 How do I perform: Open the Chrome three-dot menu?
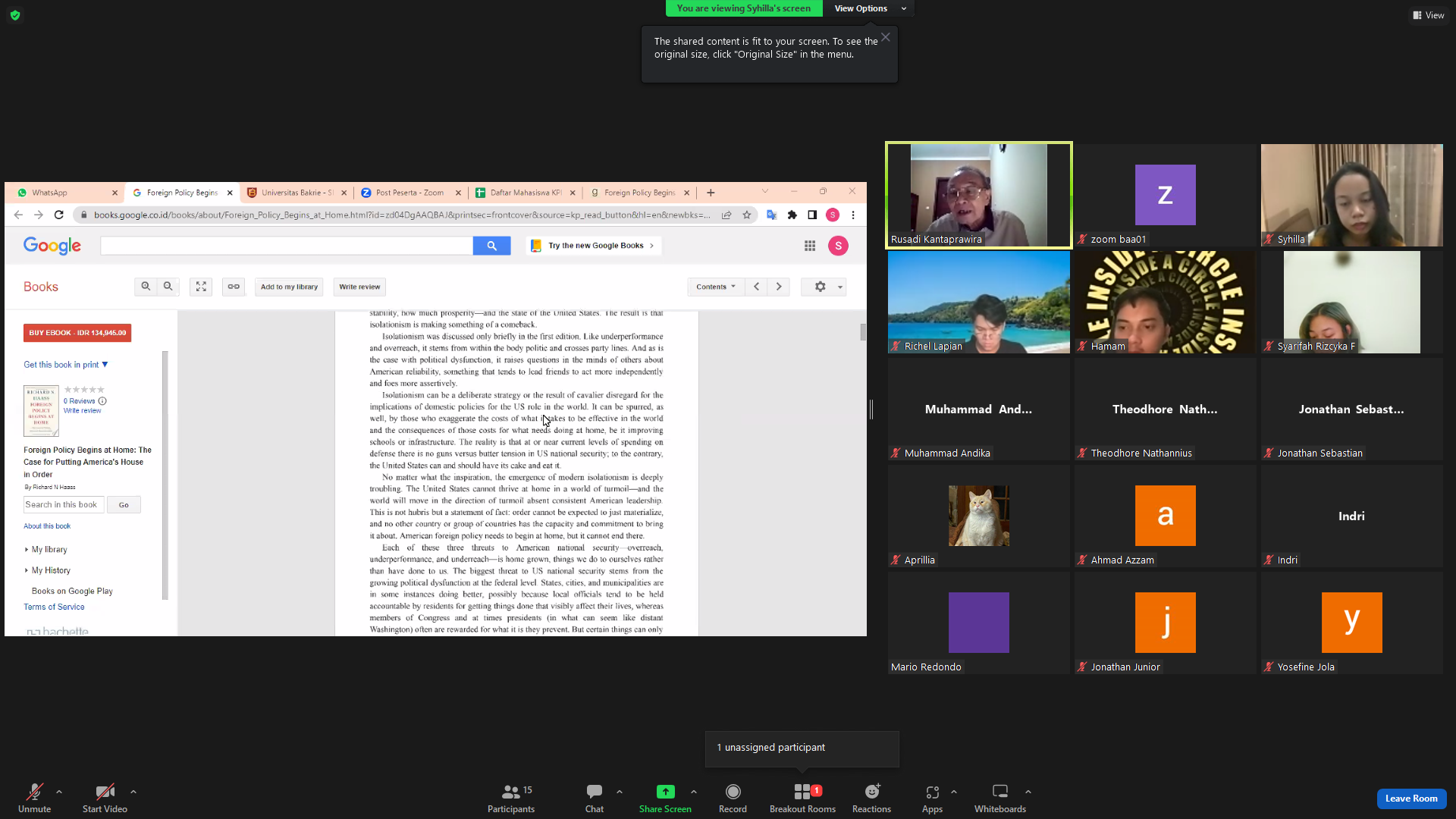coord(853,215)
